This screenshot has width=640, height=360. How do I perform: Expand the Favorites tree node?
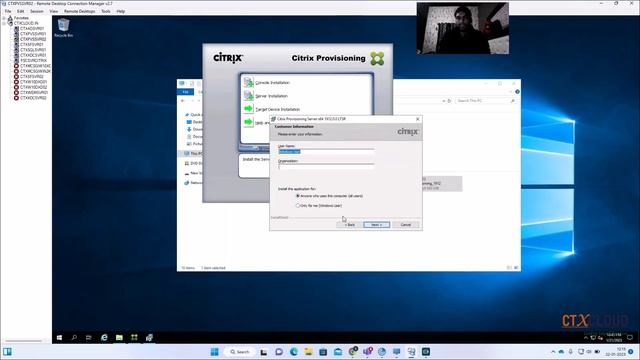(x=4, y=18)
